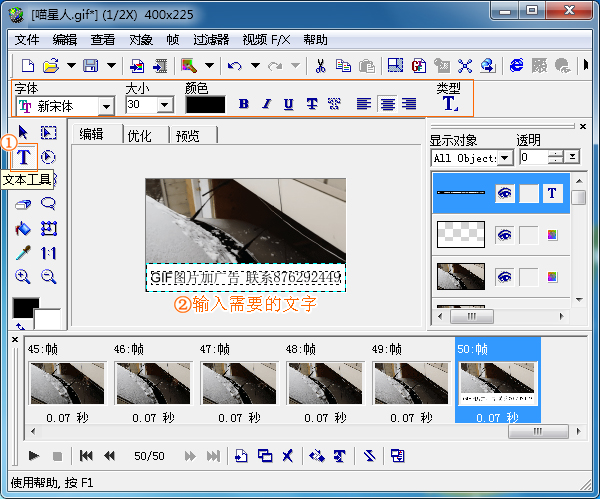This screenshot has width=600, height=499.
Task: Click the add video film icon
Action: pos(160,66)
